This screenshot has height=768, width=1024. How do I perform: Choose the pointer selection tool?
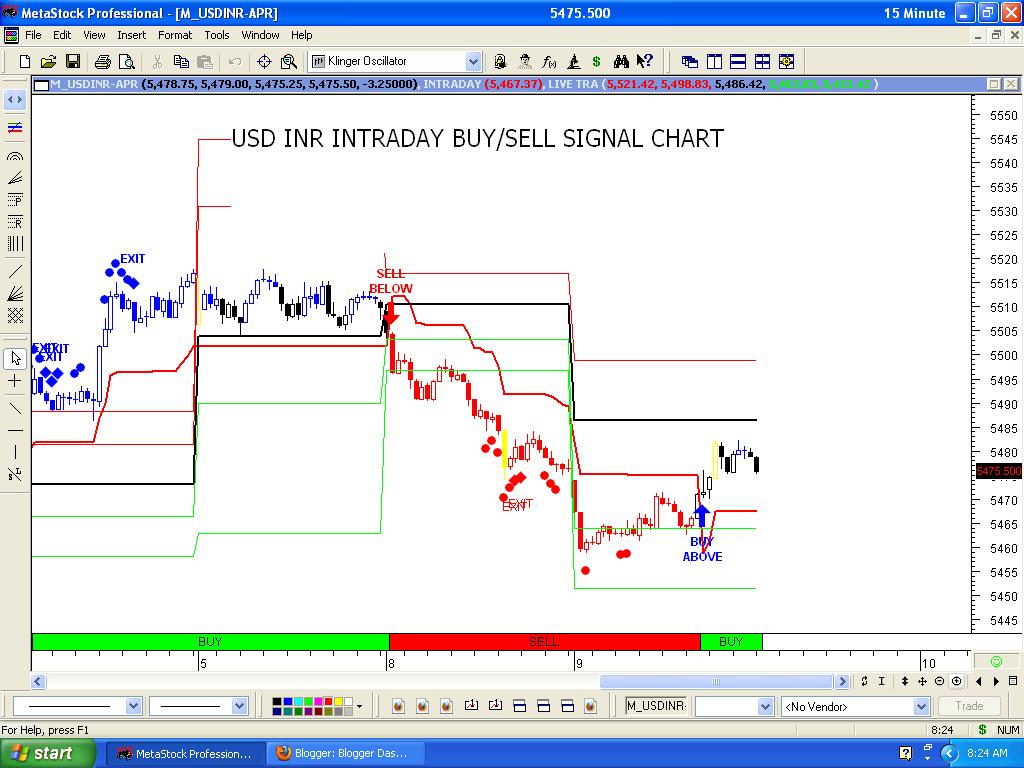tap(13, 358)
